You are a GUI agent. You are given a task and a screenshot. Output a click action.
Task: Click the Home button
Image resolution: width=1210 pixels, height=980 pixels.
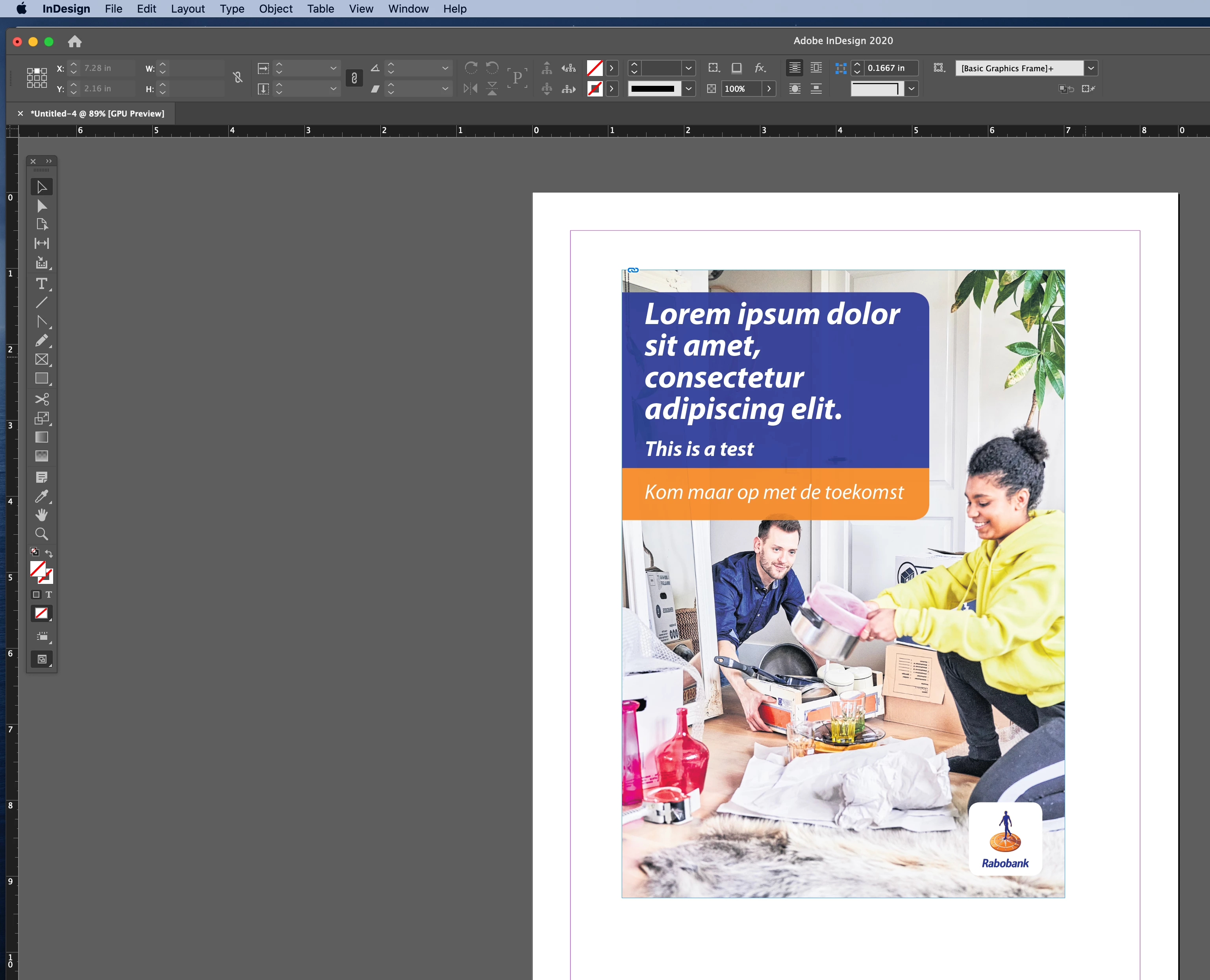[74, 42]
